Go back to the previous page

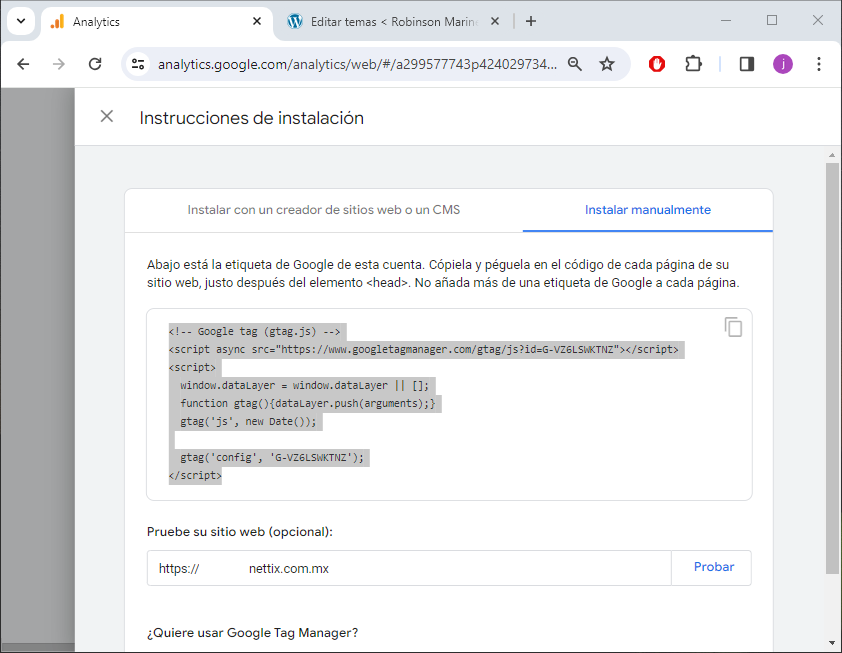[x=24, y=64]
